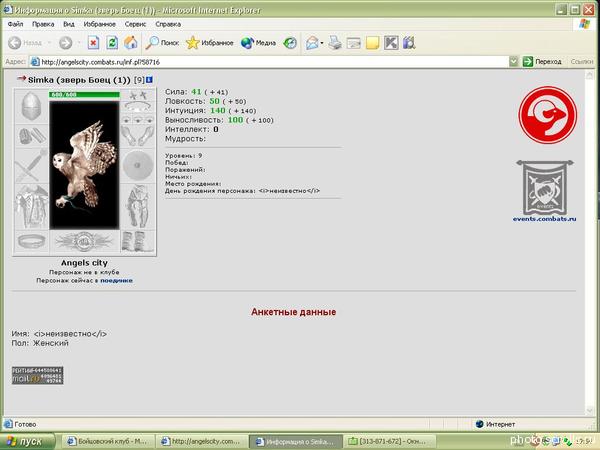600x450 pixels.
Task: Click the helmet equipment slot
Action: pos(31,106)
